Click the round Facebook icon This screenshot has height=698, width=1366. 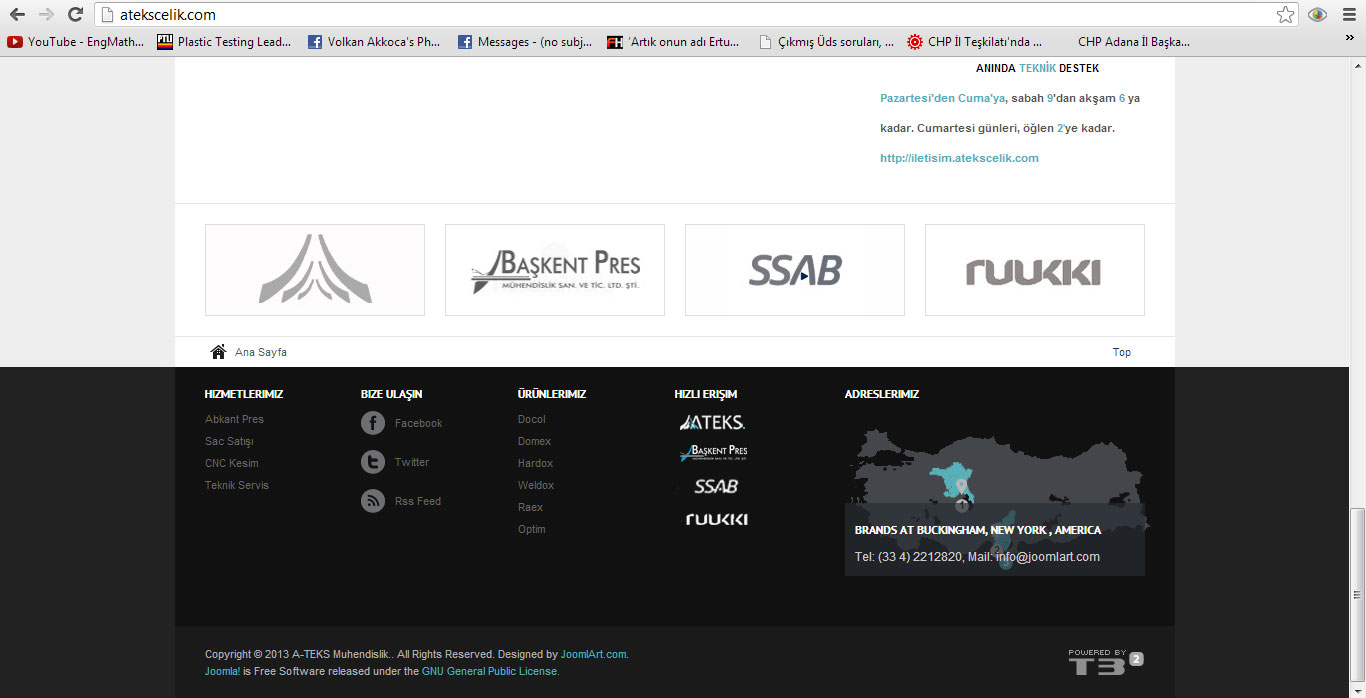(373, 423)
